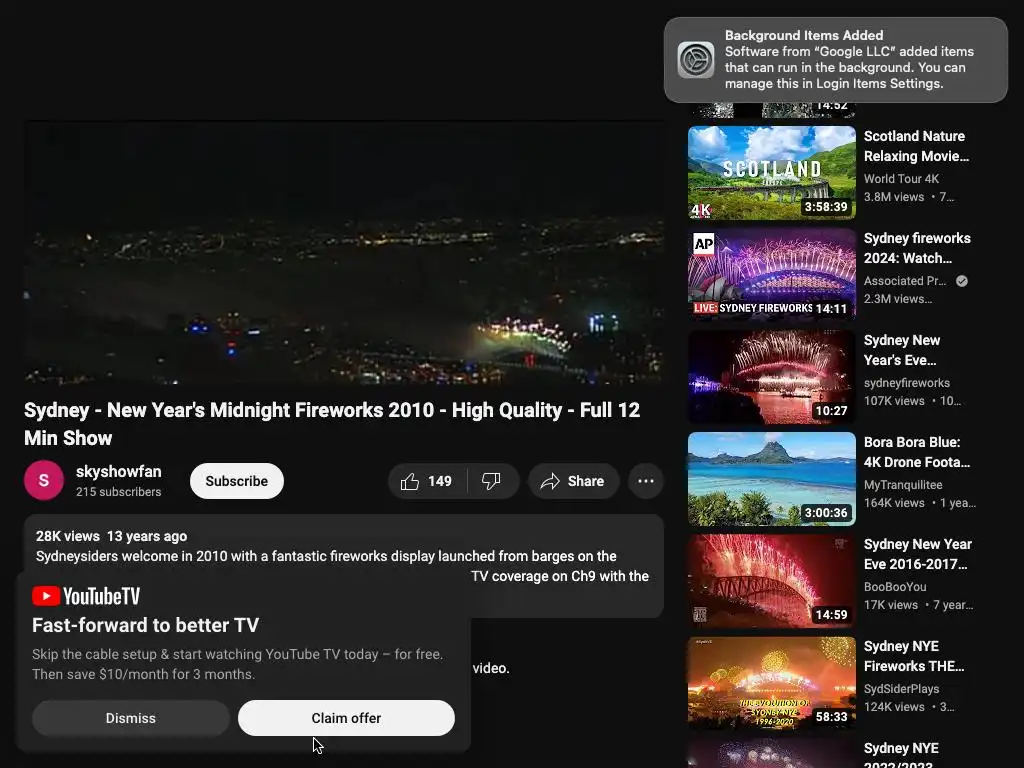Click the 215 subscribers text

pyautogui.click(x=118, y=492)
